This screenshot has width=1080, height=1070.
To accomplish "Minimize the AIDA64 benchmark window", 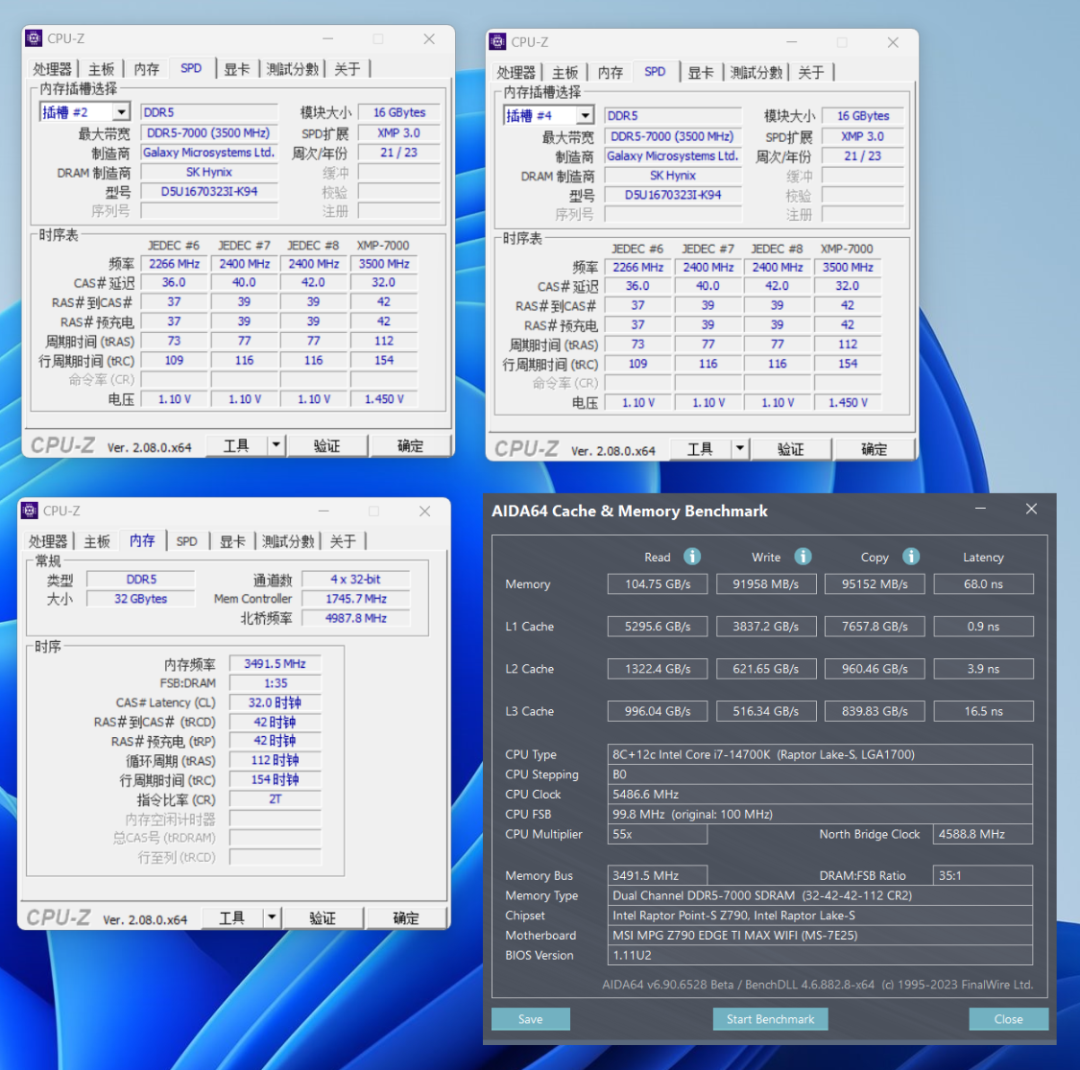I will tap(979, 509).
